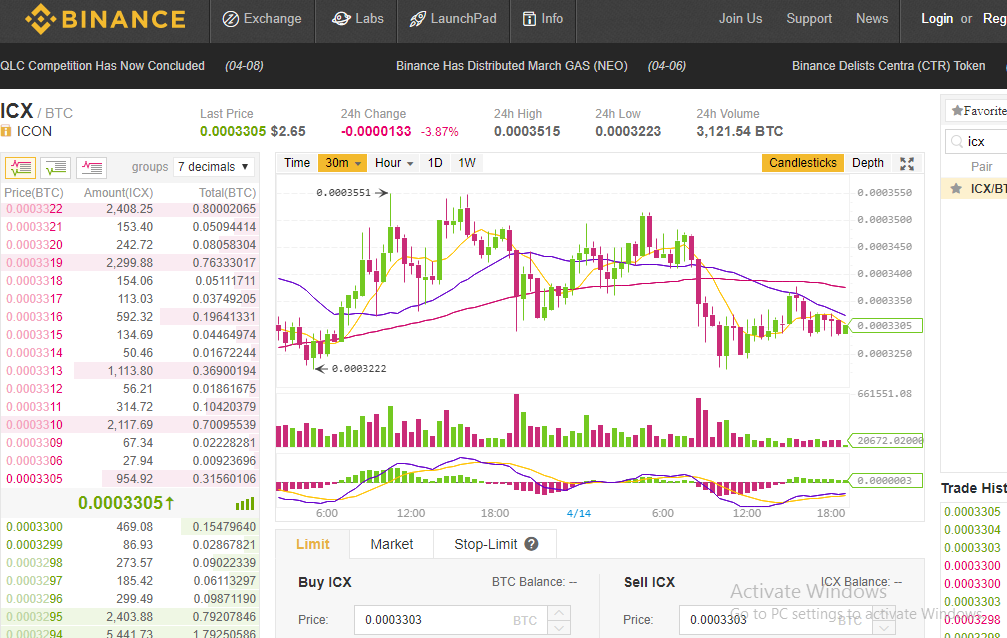Switch to Candlesticks chart view
Viewport: 1007px width, 638px height.
coord(802,163)
